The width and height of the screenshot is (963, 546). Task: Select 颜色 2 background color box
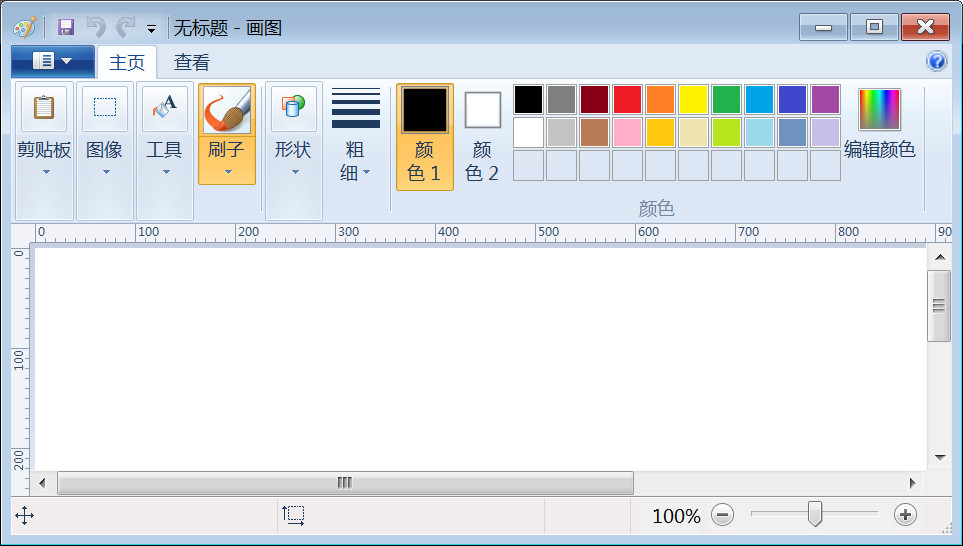click(483, 110)
